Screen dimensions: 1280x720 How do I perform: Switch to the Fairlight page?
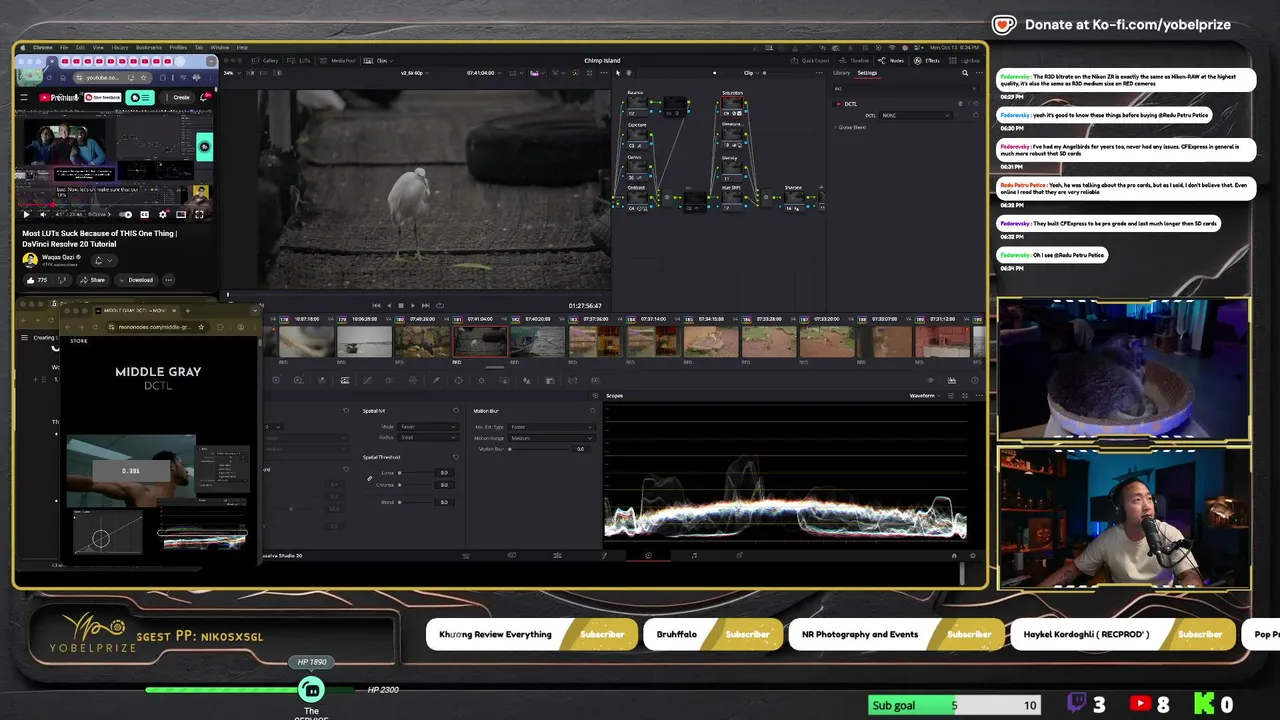694,555
